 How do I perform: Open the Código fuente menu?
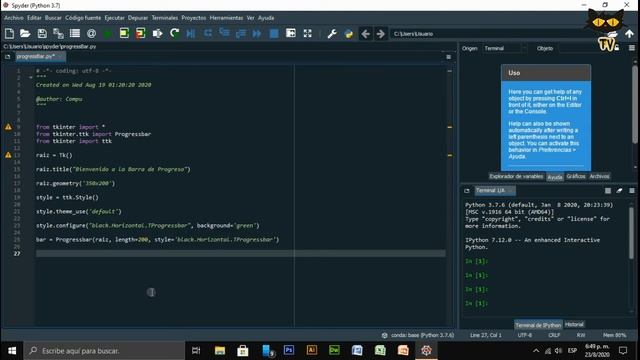(x=83, y=18)
